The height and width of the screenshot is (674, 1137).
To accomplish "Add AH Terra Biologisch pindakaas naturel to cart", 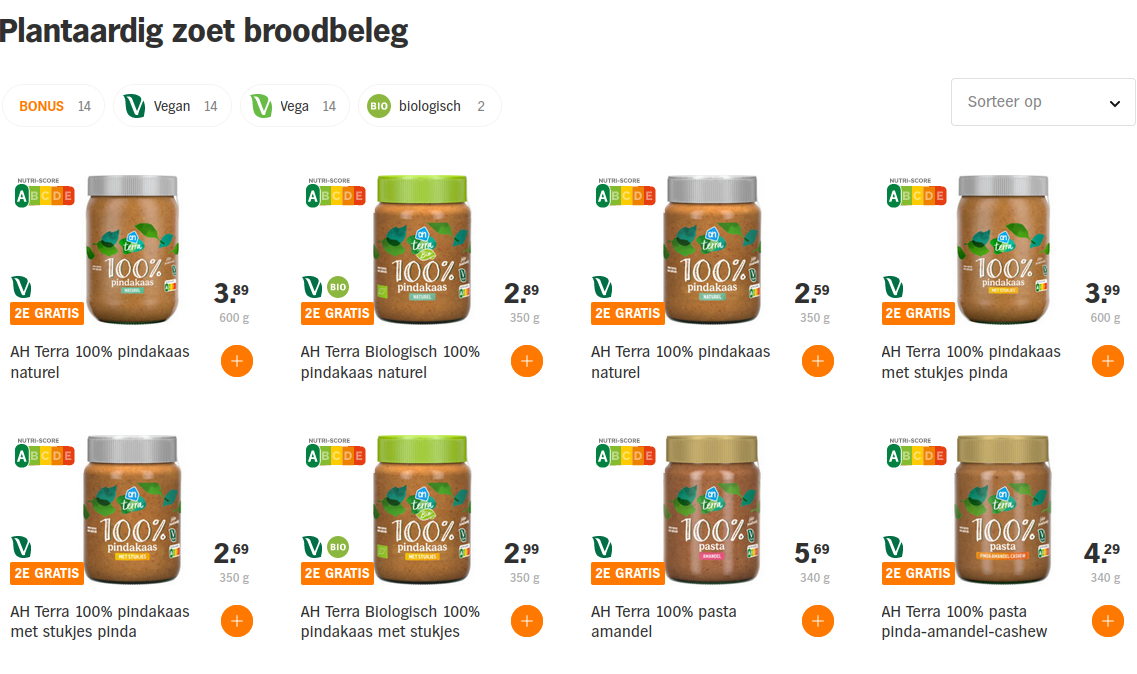I will coord(527,361).
